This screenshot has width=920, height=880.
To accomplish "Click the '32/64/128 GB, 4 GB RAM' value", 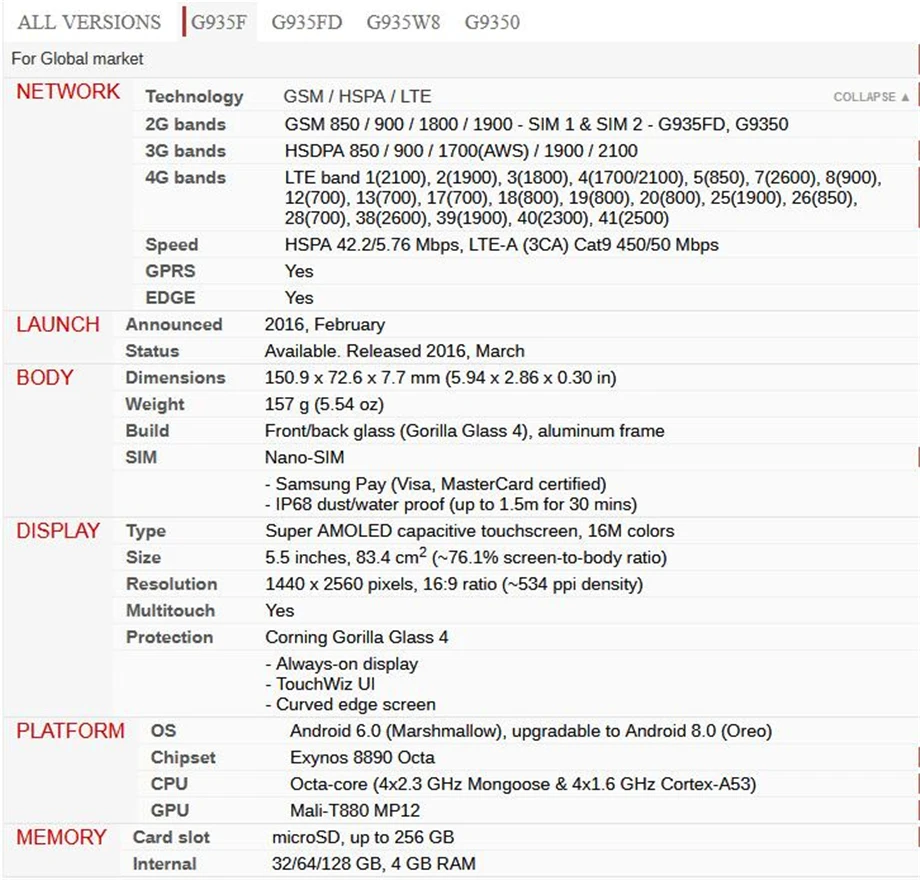I will [374, 864].
